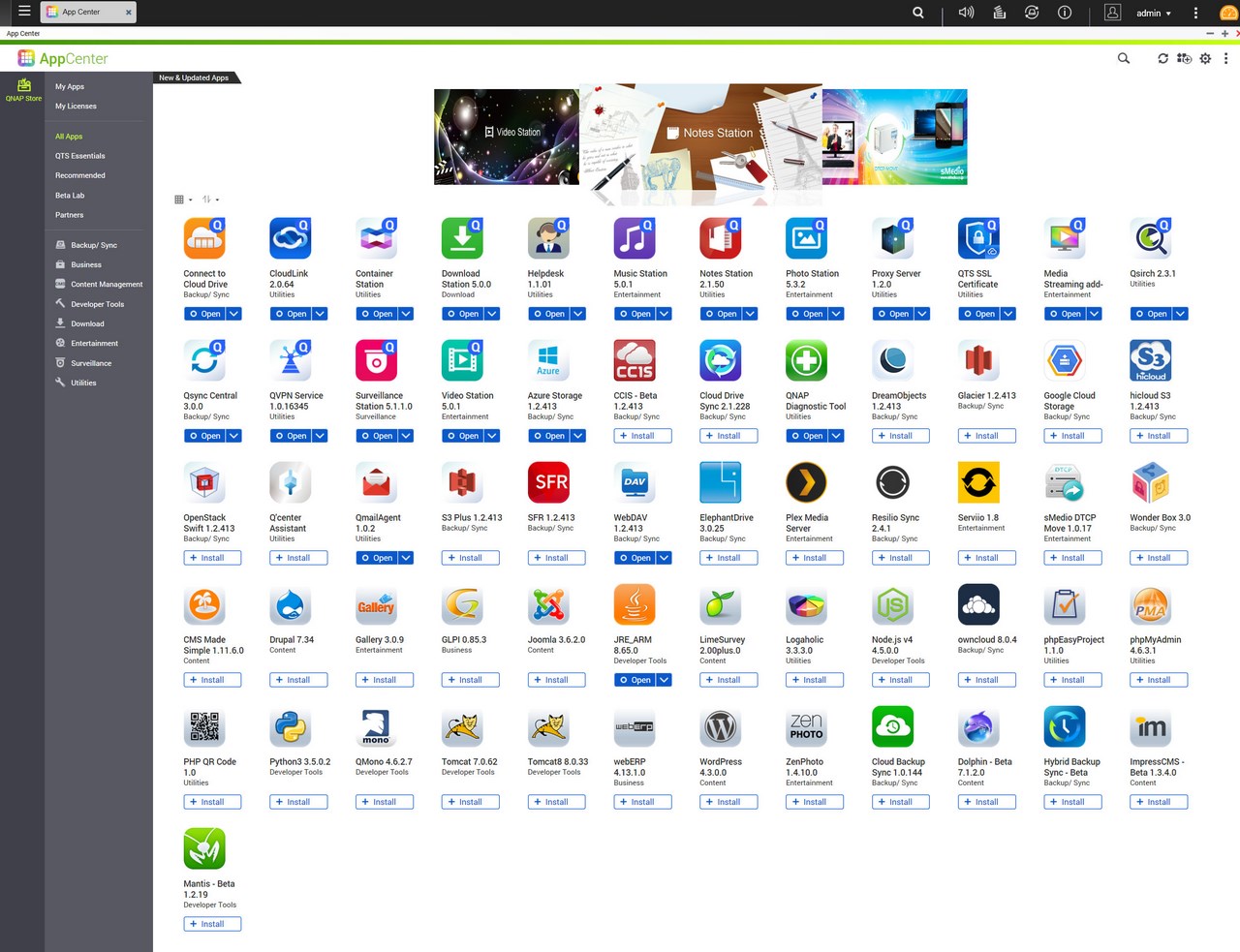
Task: Open the sort order dropdown
Action: (x=210, y=200)
